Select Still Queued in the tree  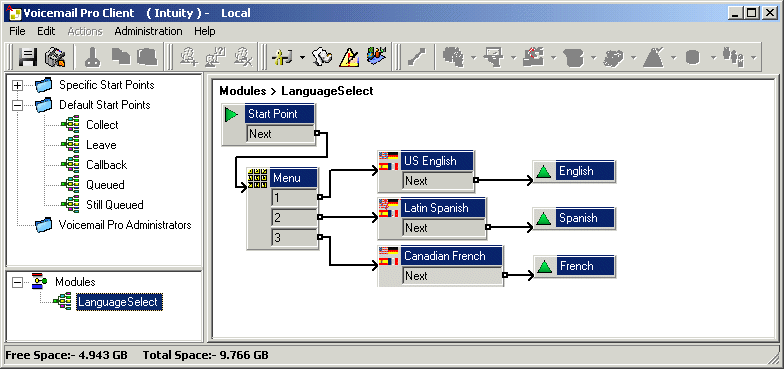point(114,205)
